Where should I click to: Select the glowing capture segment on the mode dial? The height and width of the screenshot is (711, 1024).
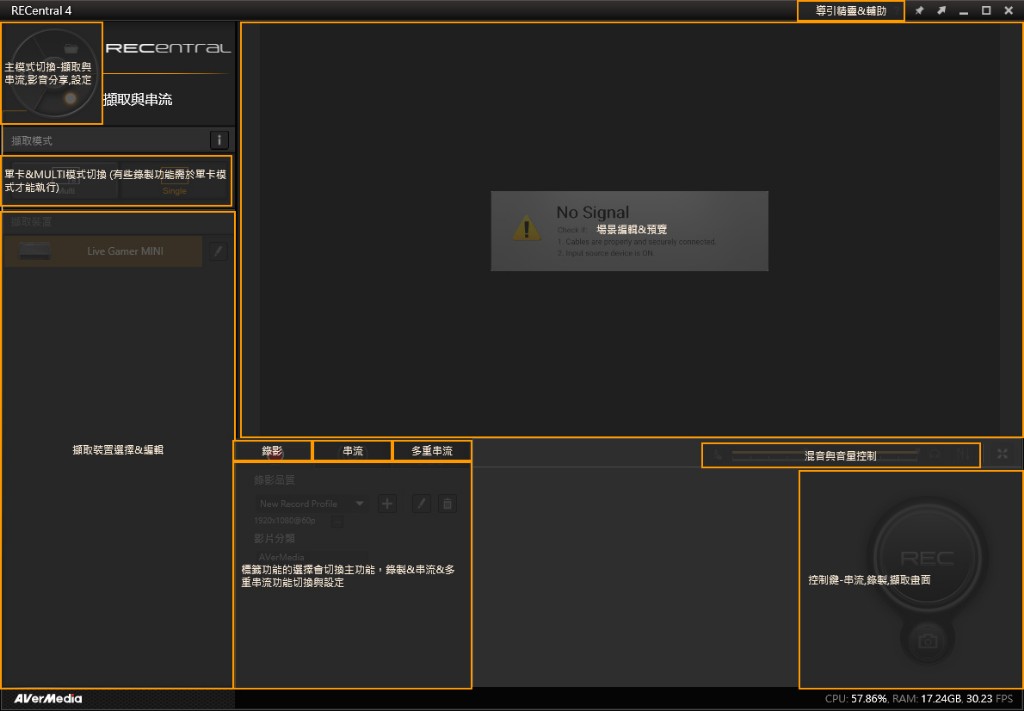coord(70,99)
